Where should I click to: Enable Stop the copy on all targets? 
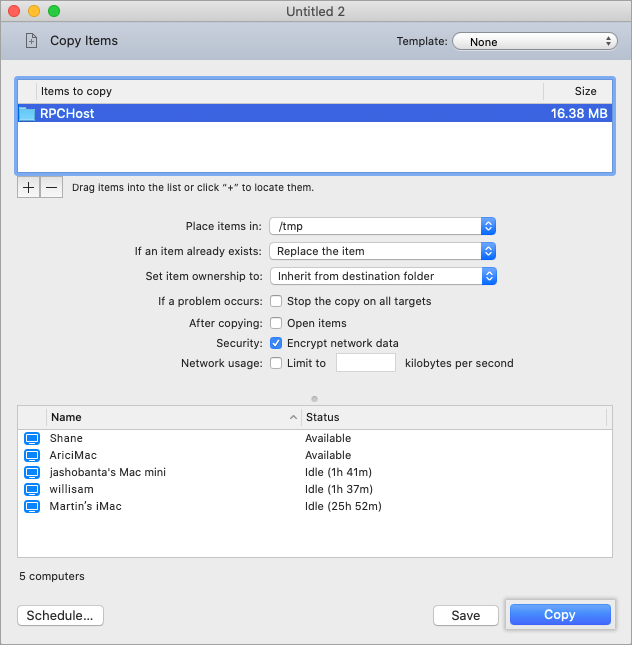tap(276, 301)
